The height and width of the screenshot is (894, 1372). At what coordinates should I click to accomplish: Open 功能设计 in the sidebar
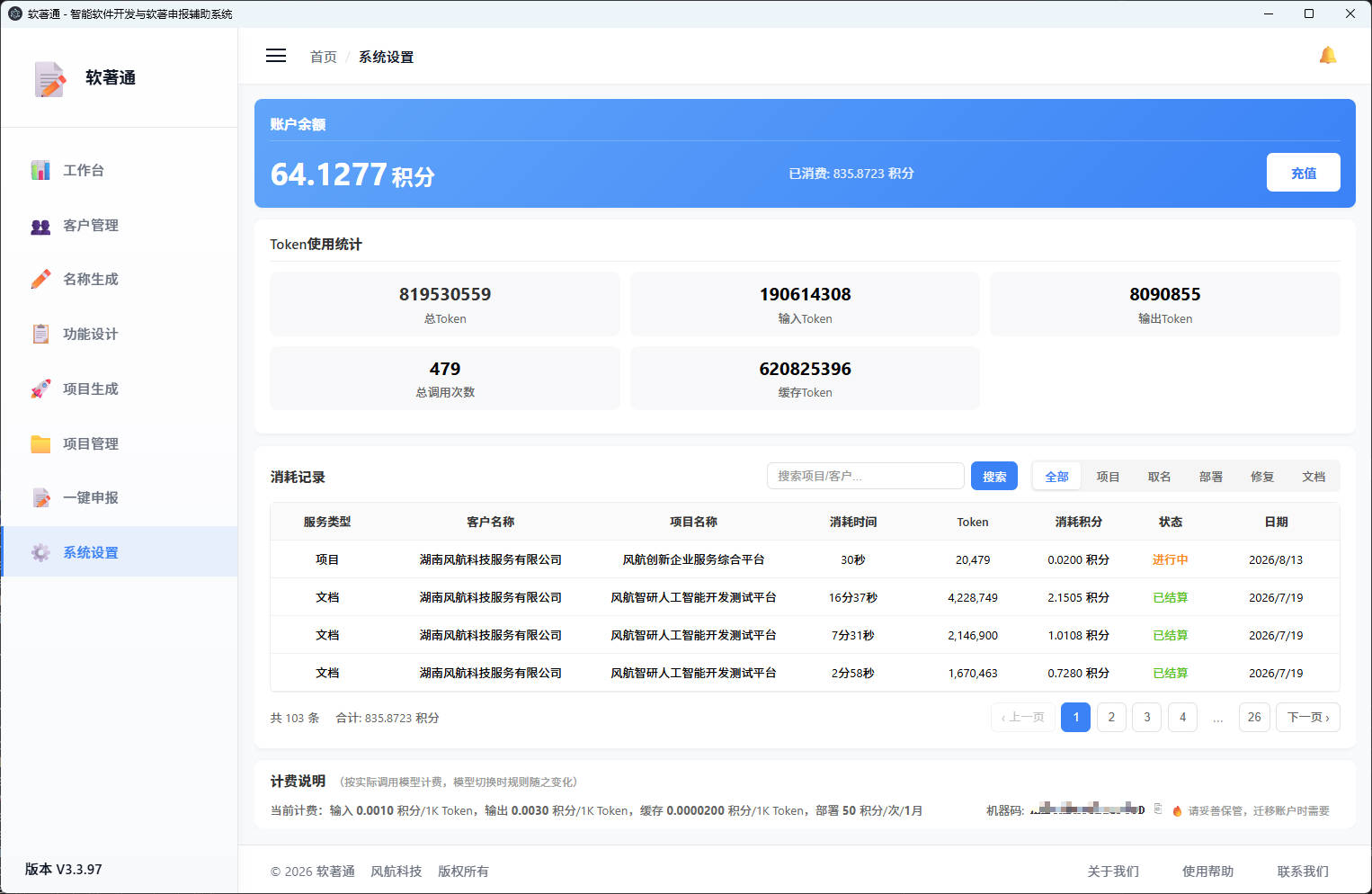coord(119,334)
